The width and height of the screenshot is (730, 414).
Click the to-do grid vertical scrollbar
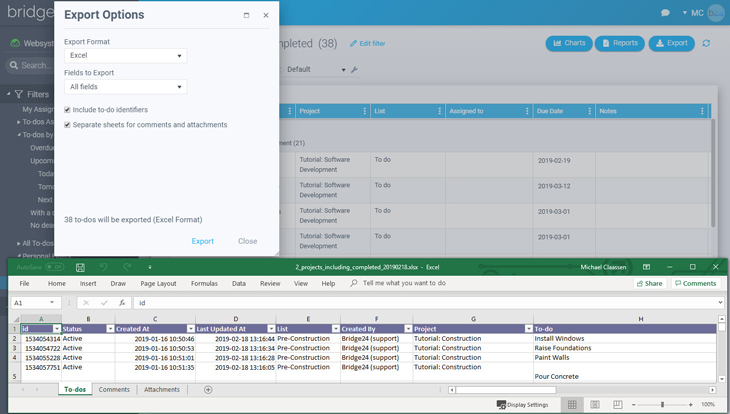[x=712, y=173]
